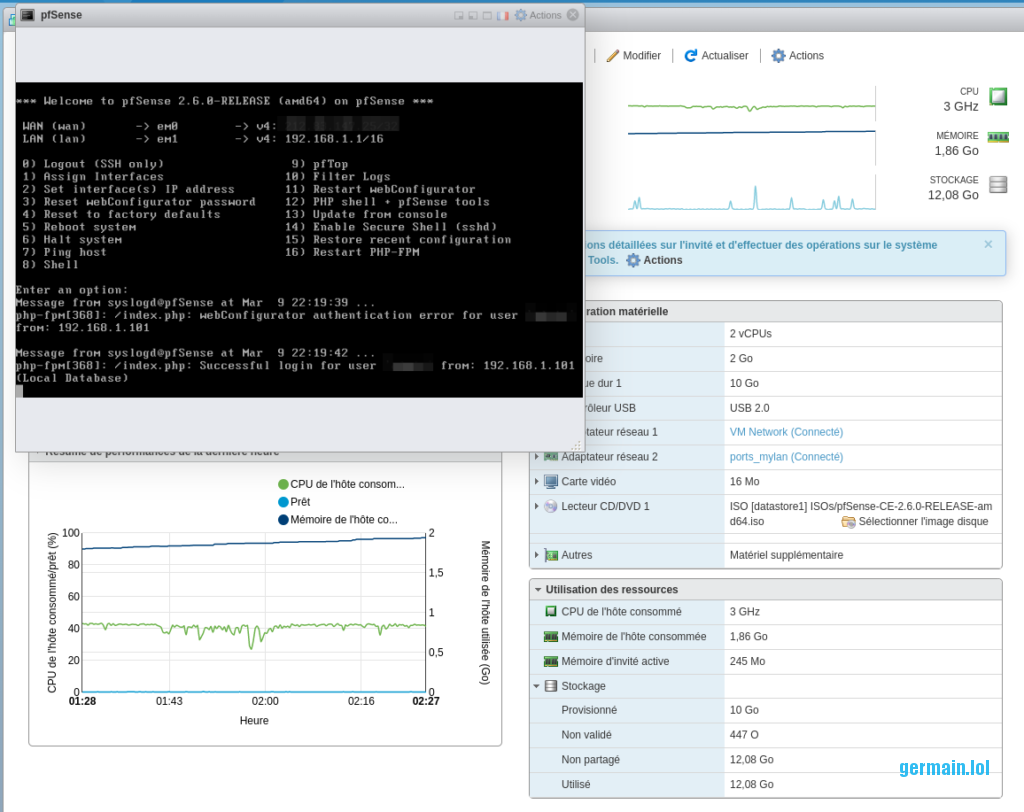
Task: Dismiss the blue VMware Tools info banner
Action: coord(988,244)
